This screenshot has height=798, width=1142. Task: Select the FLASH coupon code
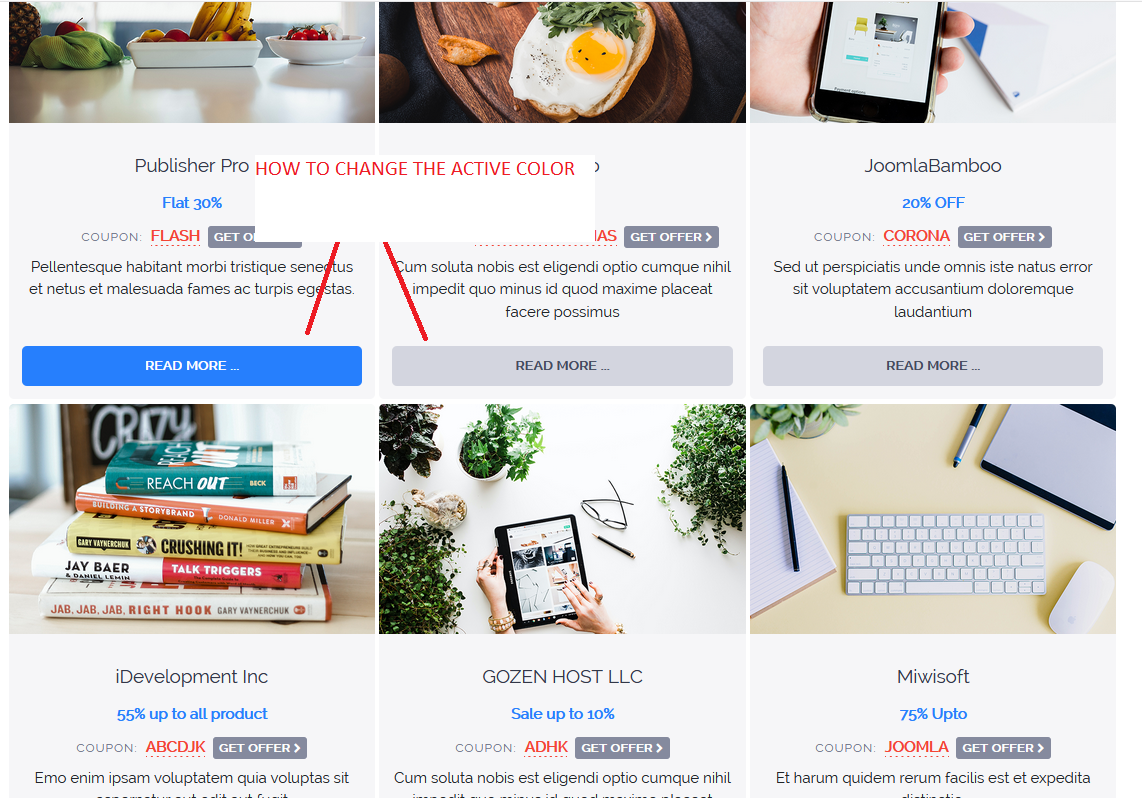click(176, 236)
